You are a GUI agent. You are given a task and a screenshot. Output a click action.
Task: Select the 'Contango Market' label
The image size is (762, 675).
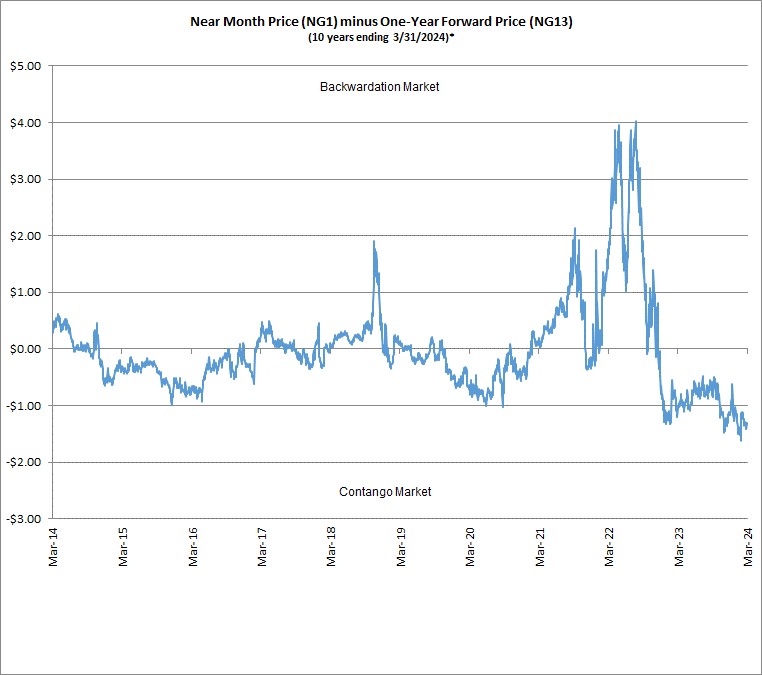pyautogui.click(x=385, y=492)
